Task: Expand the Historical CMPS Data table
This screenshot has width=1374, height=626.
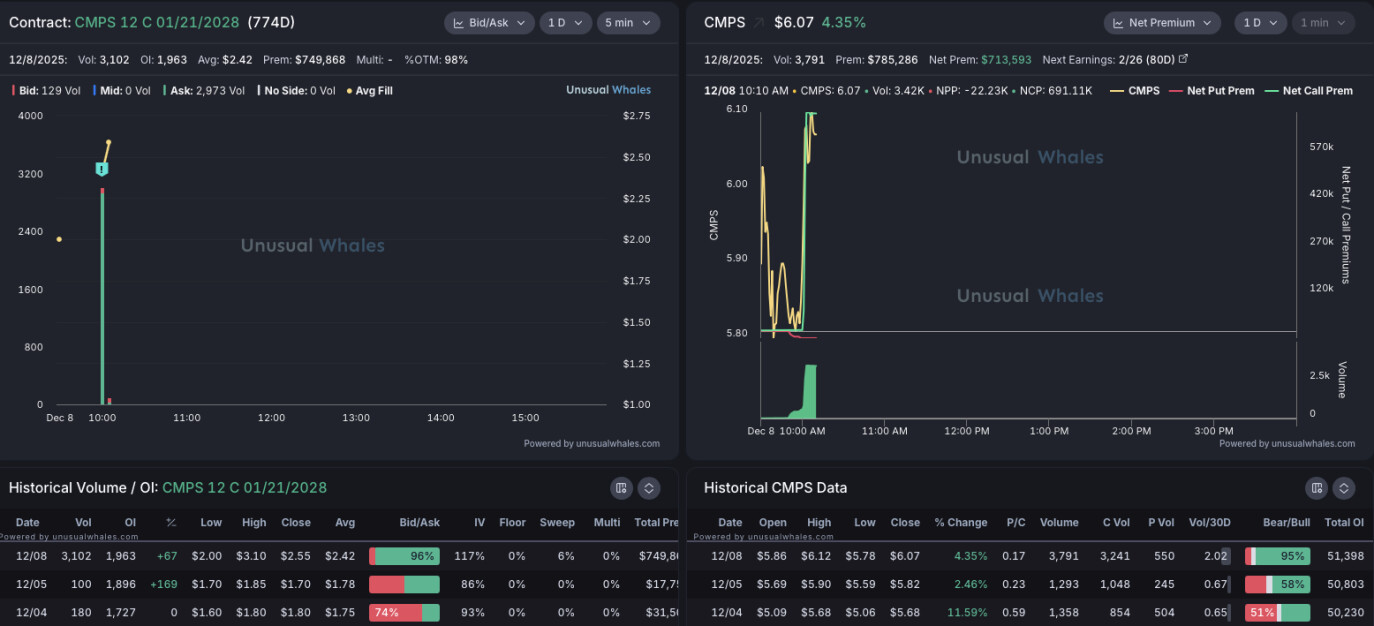Action: (1344, 488)
